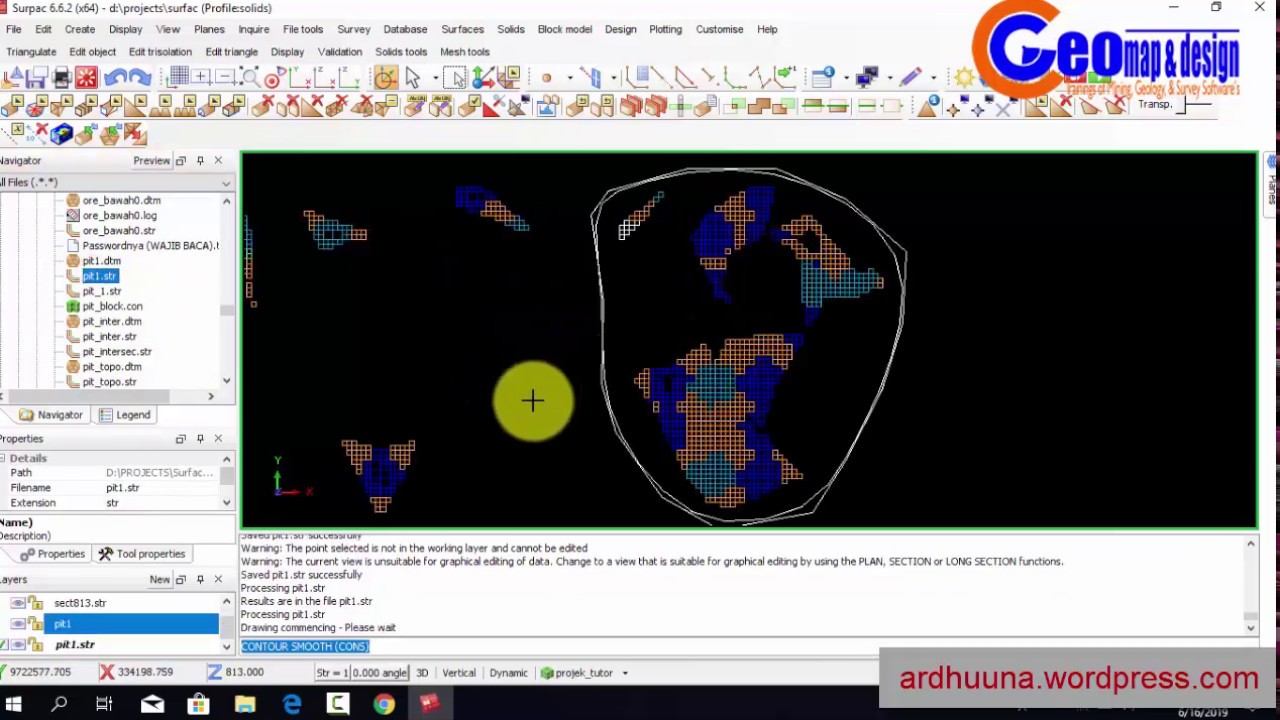Screen dimensions: 1280x720
Task: Click the rotating Sun lighting icon
Action: tap(964, 77)
